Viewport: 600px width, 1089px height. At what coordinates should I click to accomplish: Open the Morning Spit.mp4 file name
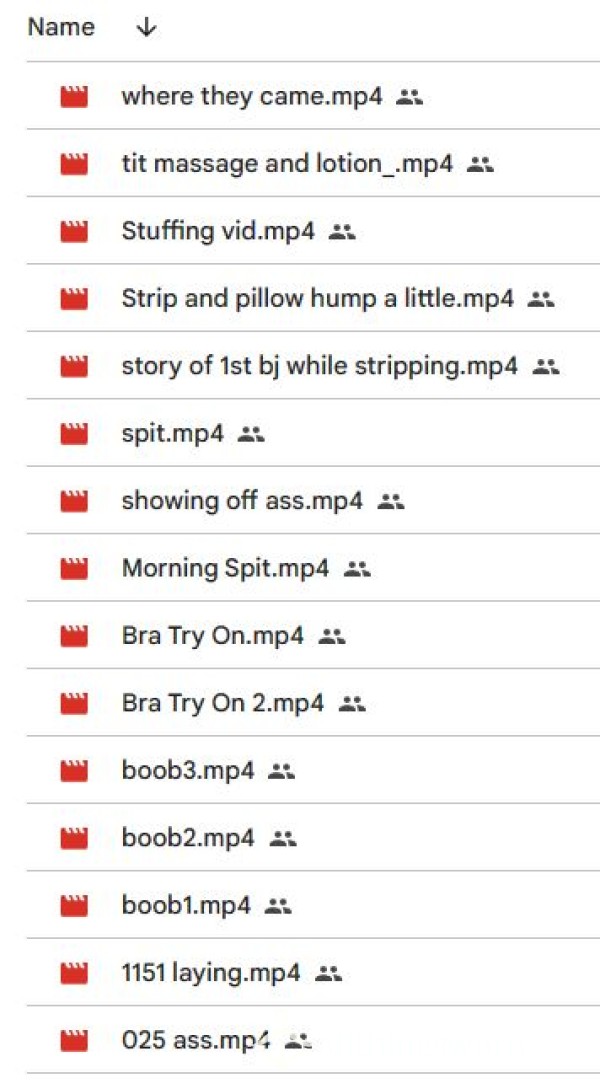225,569
